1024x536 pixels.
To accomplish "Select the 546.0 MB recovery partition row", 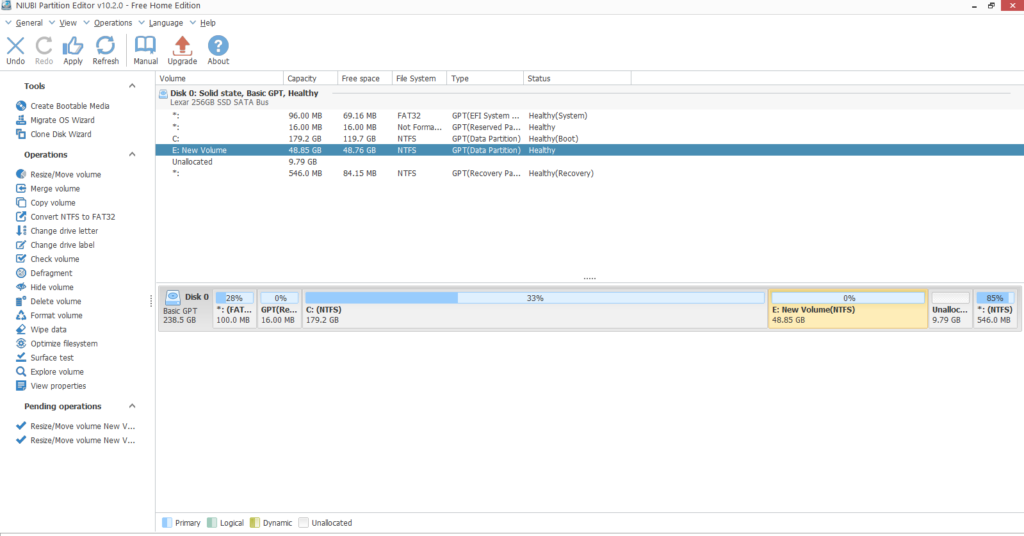I will click(x=590, y=173).
